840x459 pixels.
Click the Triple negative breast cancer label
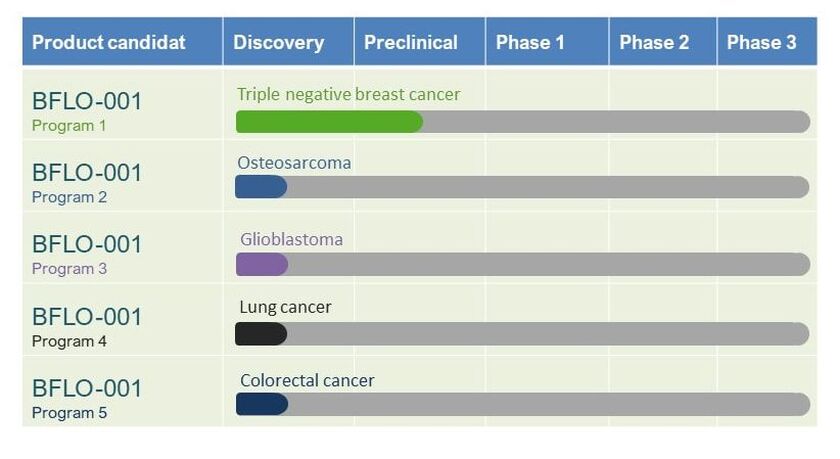click(348, 94)
